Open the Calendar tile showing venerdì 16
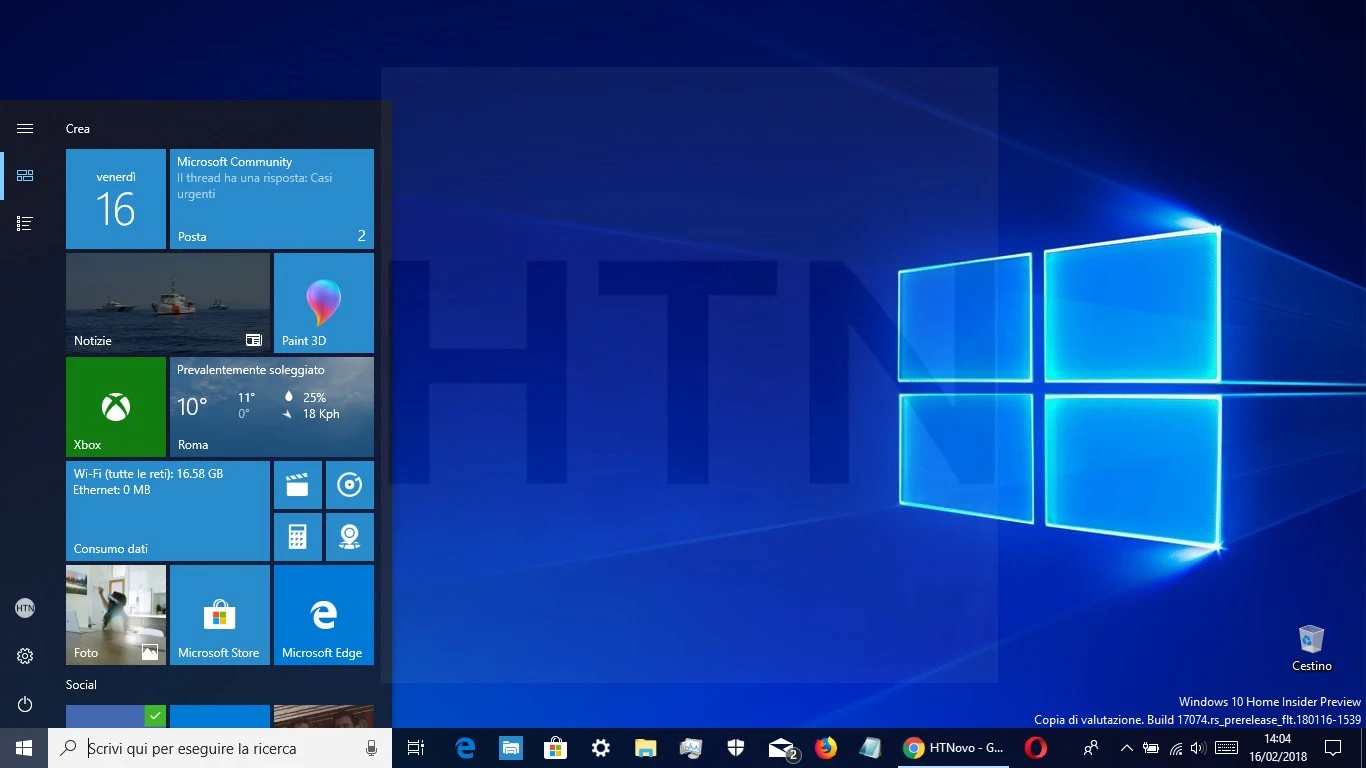Viewport: 1366px width, 768px height. [116, 199]
